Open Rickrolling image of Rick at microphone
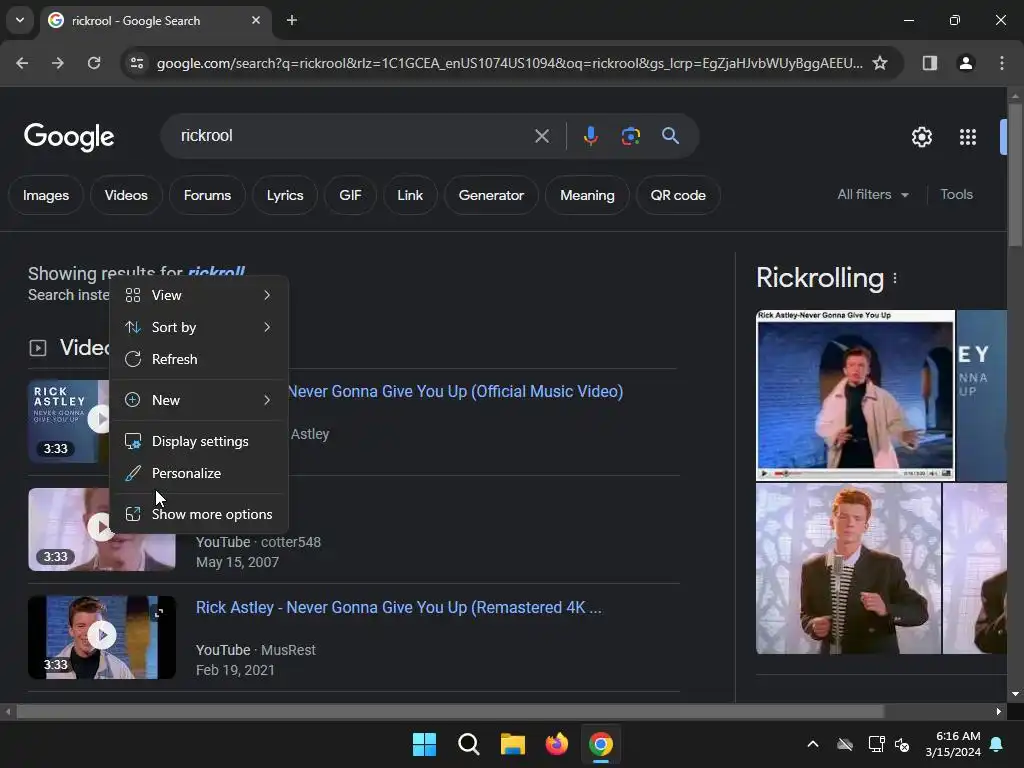This screenshot has width=1024, height=768. (848, 569)
